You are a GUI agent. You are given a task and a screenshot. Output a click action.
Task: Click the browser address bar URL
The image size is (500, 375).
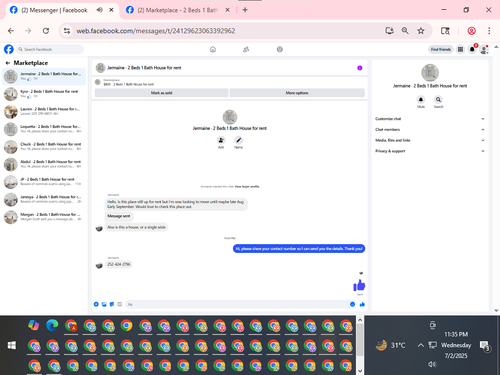coord(156,31)
